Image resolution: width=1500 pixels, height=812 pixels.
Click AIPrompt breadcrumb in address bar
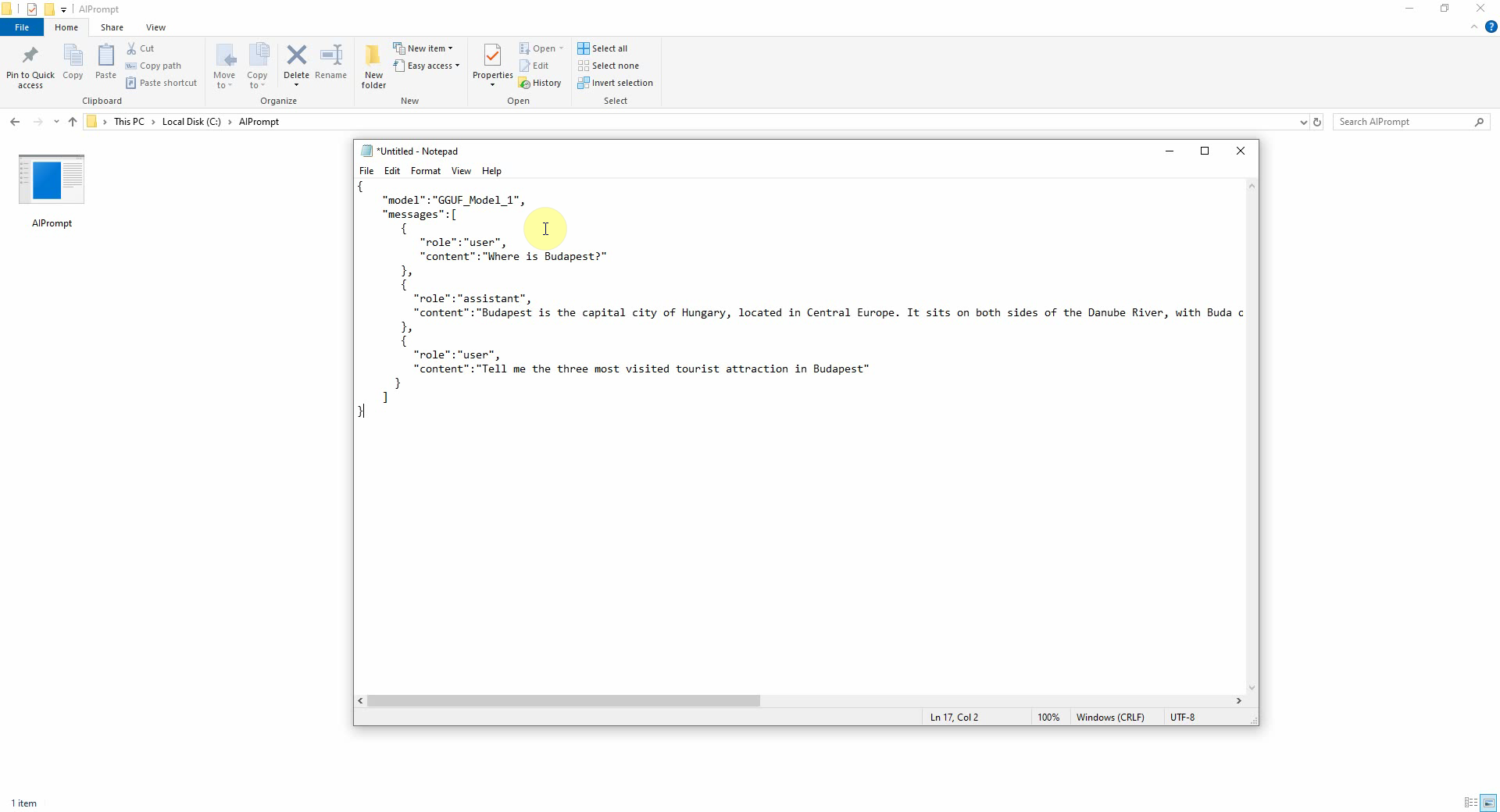point(259,122)
